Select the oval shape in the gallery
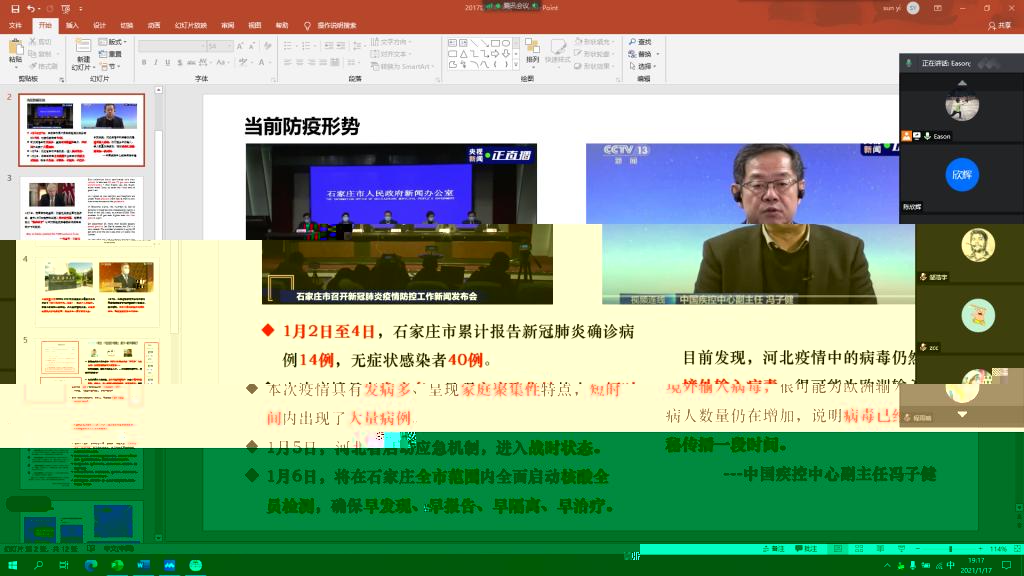The width and height of the screenshot is (1024, 576). coord(505,43)
